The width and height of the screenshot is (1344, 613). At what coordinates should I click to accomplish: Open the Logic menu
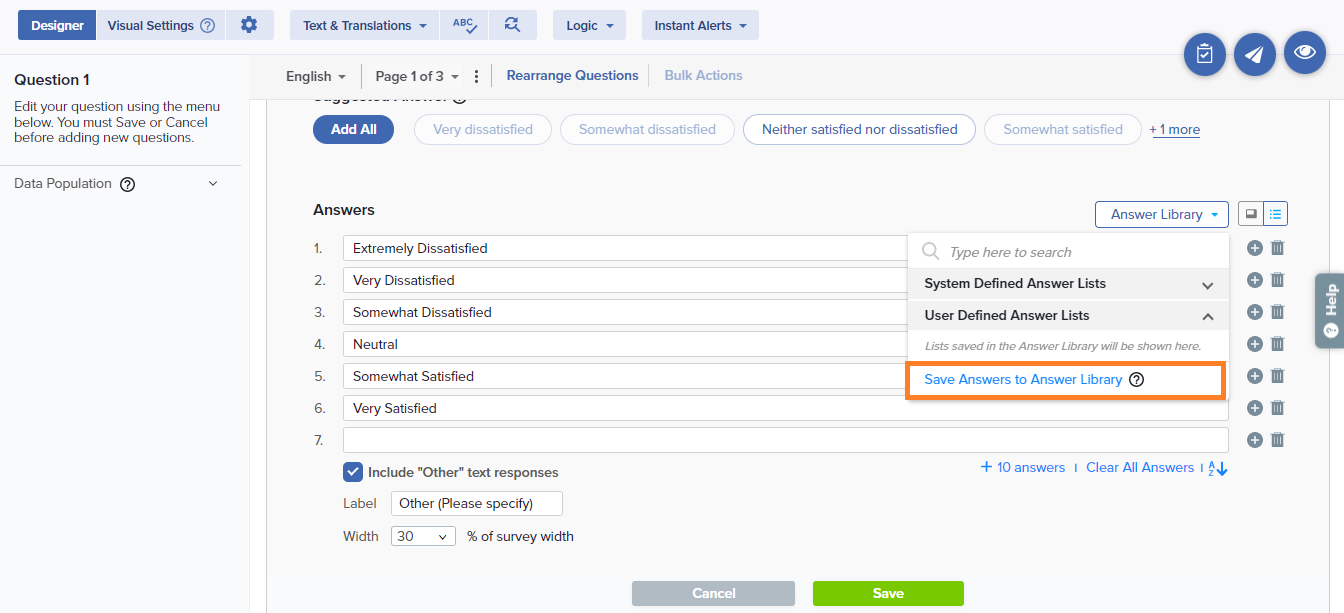coord(589,25)
